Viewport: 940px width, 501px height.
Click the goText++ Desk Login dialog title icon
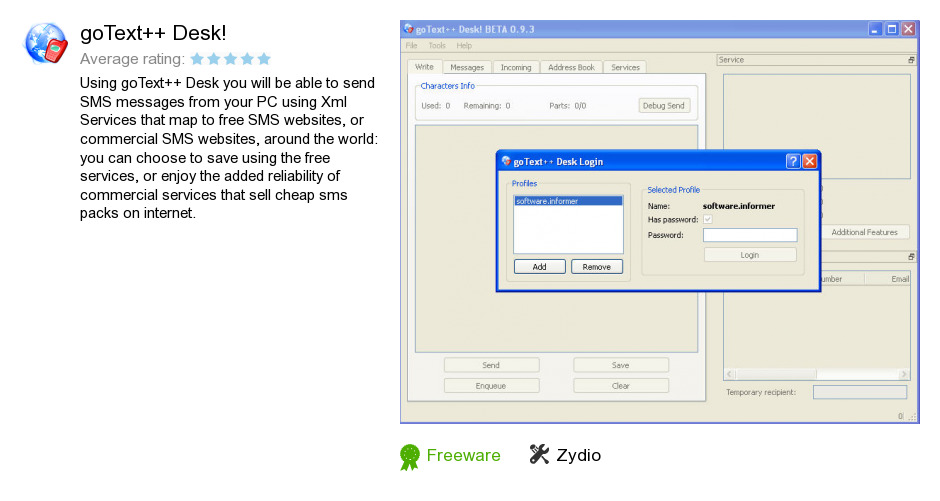[x=506, y=161]
